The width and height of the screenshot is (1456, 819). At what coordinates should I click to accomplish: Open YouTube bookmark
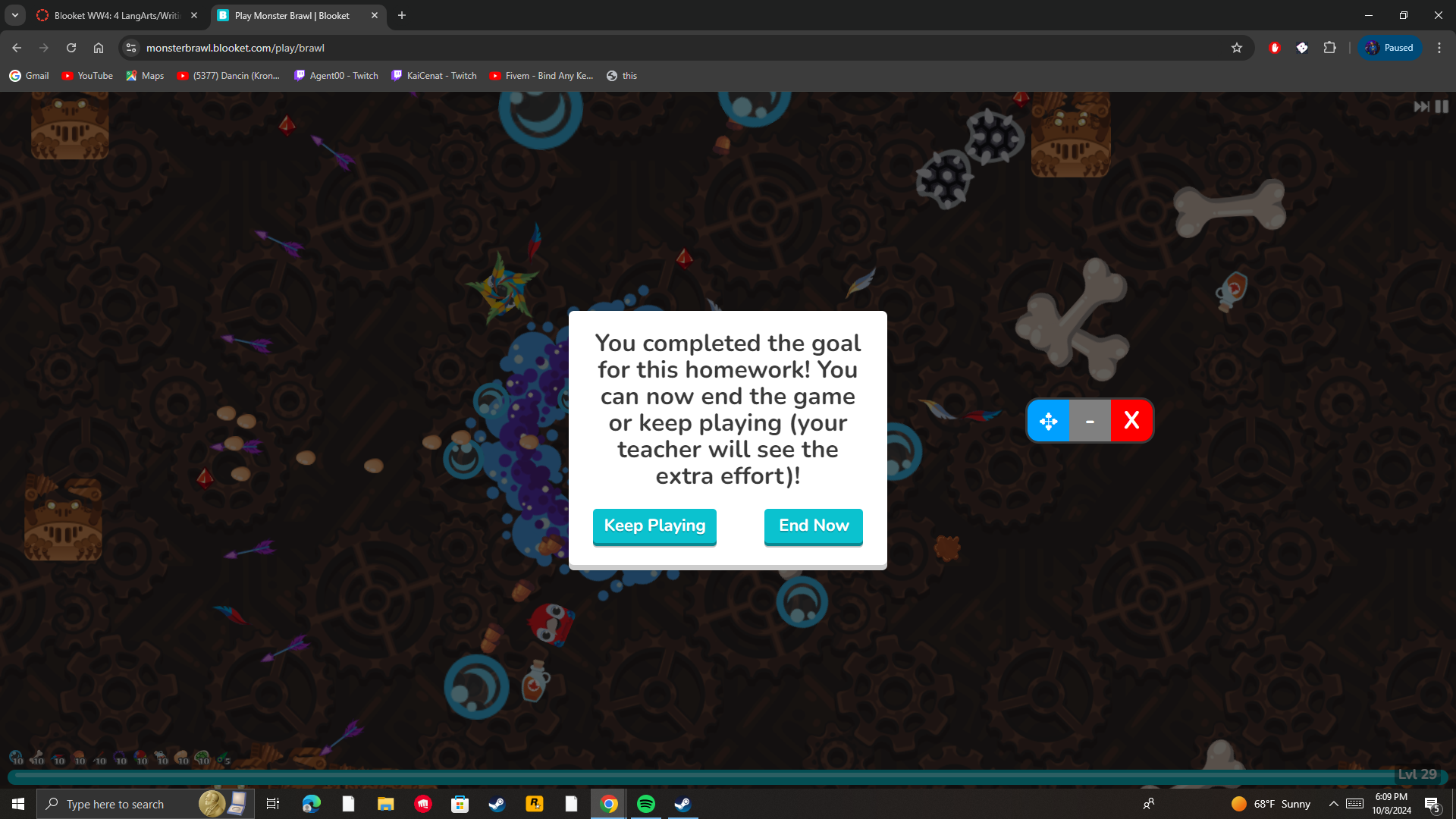pyautogui.click(x=87, y=76)
